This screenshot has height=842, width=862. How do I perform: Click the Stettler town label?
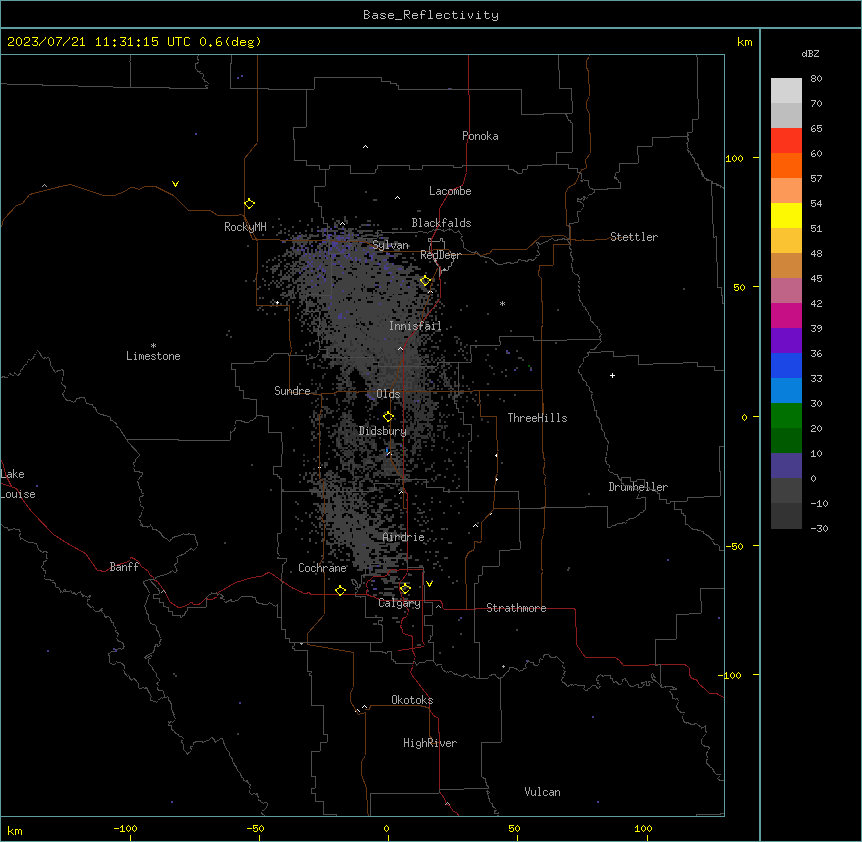pyautogui.click(x=634, y=237)
